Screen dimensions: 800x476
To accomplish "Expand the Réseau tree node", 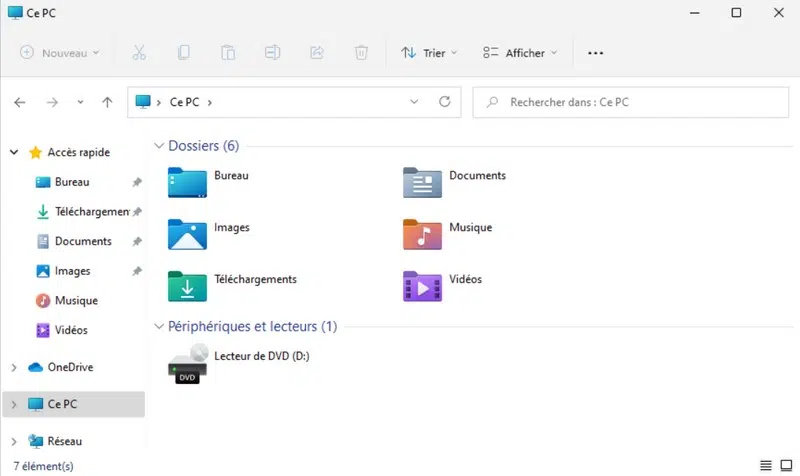I will pyautogui.click(x=14, y=441).
